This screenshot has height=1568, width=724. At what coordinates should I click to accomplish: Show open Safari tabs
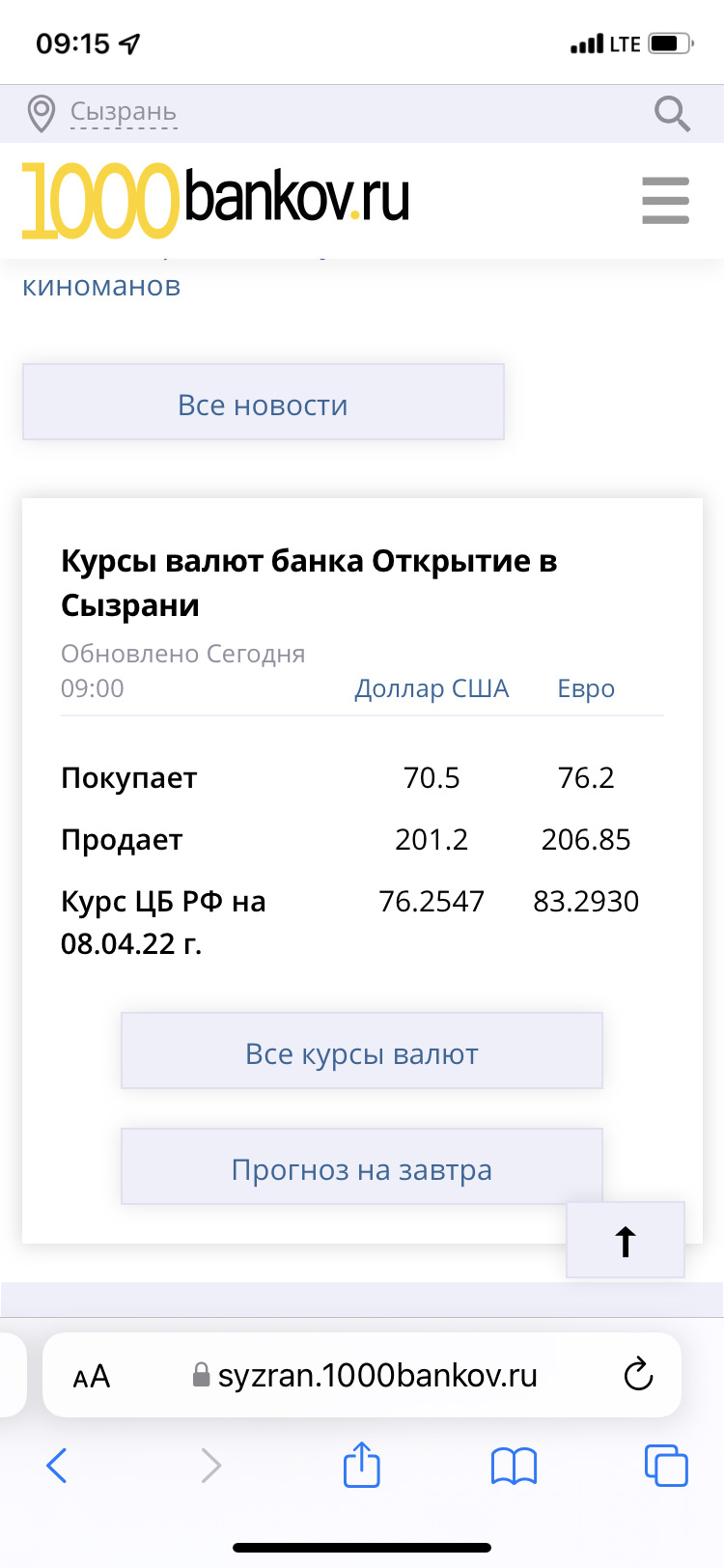[x=665, y=1466]
